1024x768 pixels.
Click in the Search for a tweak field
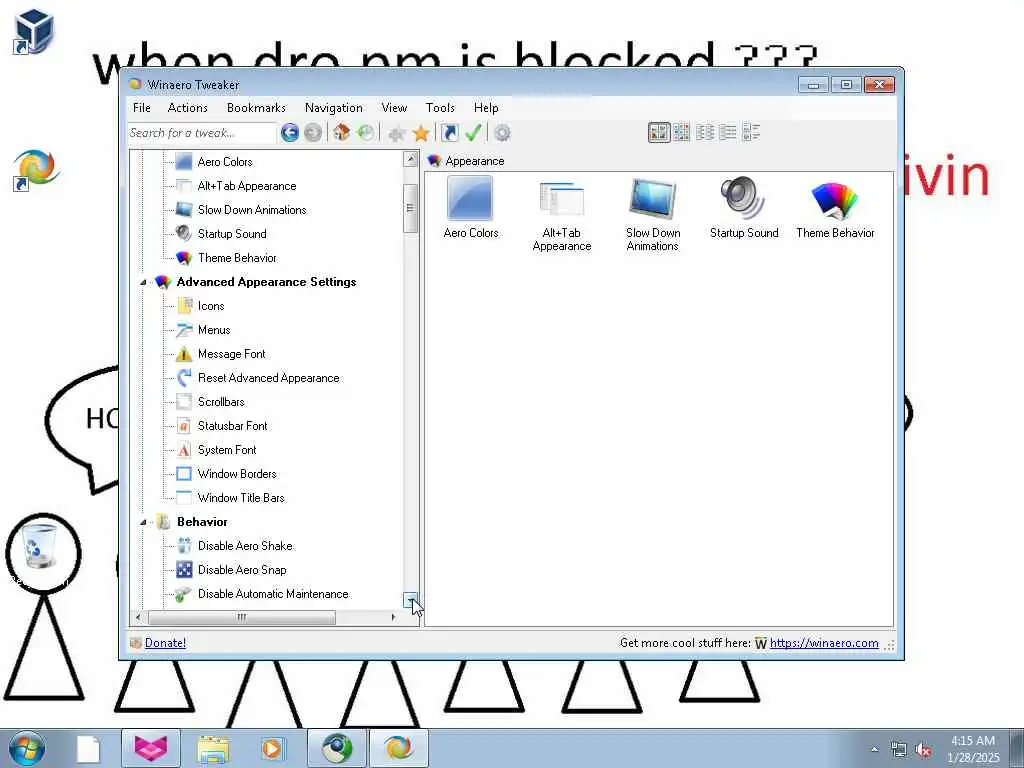tap(202, 133)
